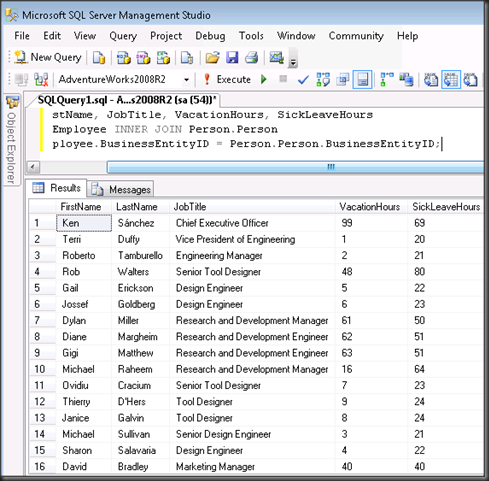Toggle IntelliSense Enabled icon

pos(362,79)
